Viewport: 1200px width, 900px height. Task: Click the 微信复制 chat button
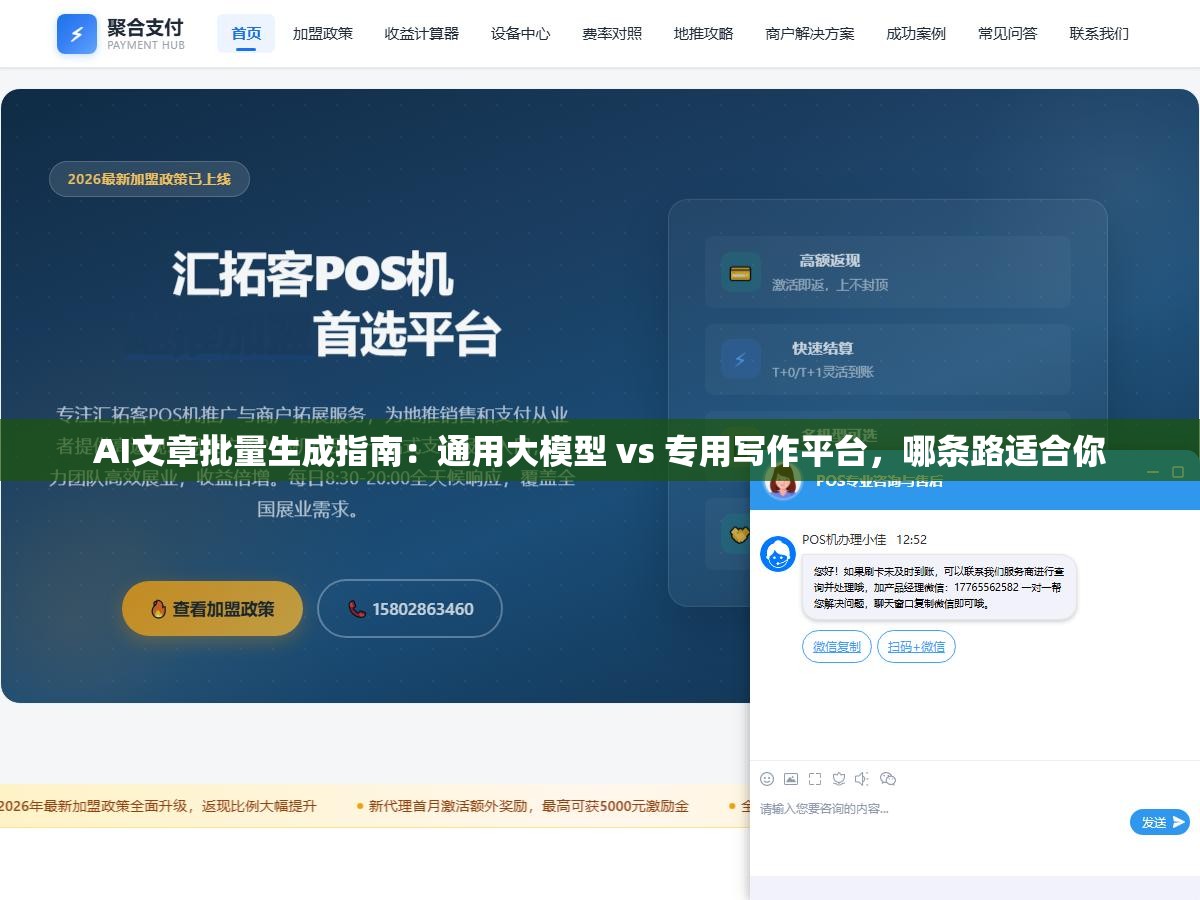[x=837, y=647]
